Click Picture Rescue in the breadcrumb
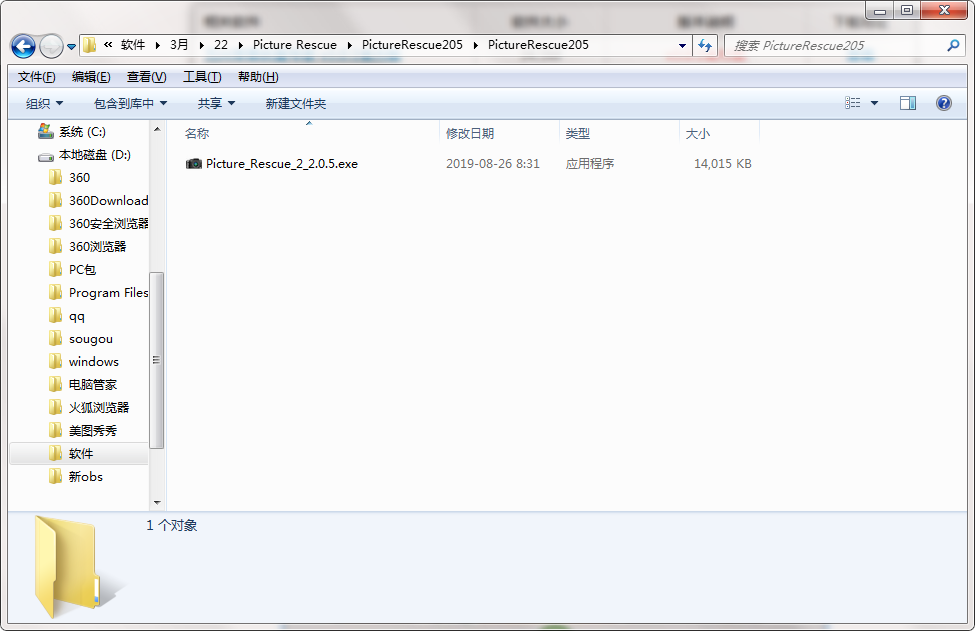975x631 pixels. 295,45
